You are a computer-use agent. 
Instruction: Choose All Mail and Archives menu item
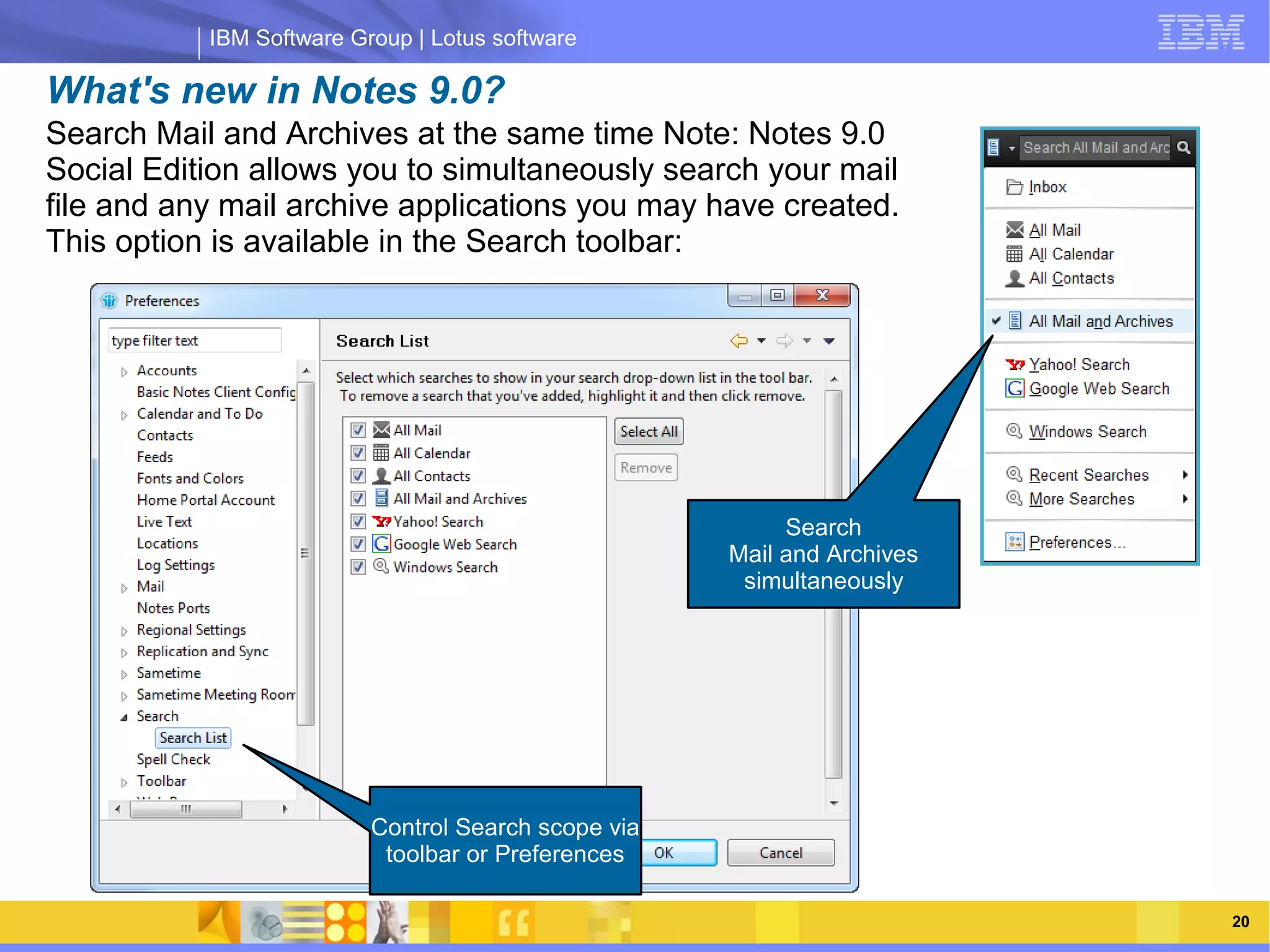(1090, 321)
